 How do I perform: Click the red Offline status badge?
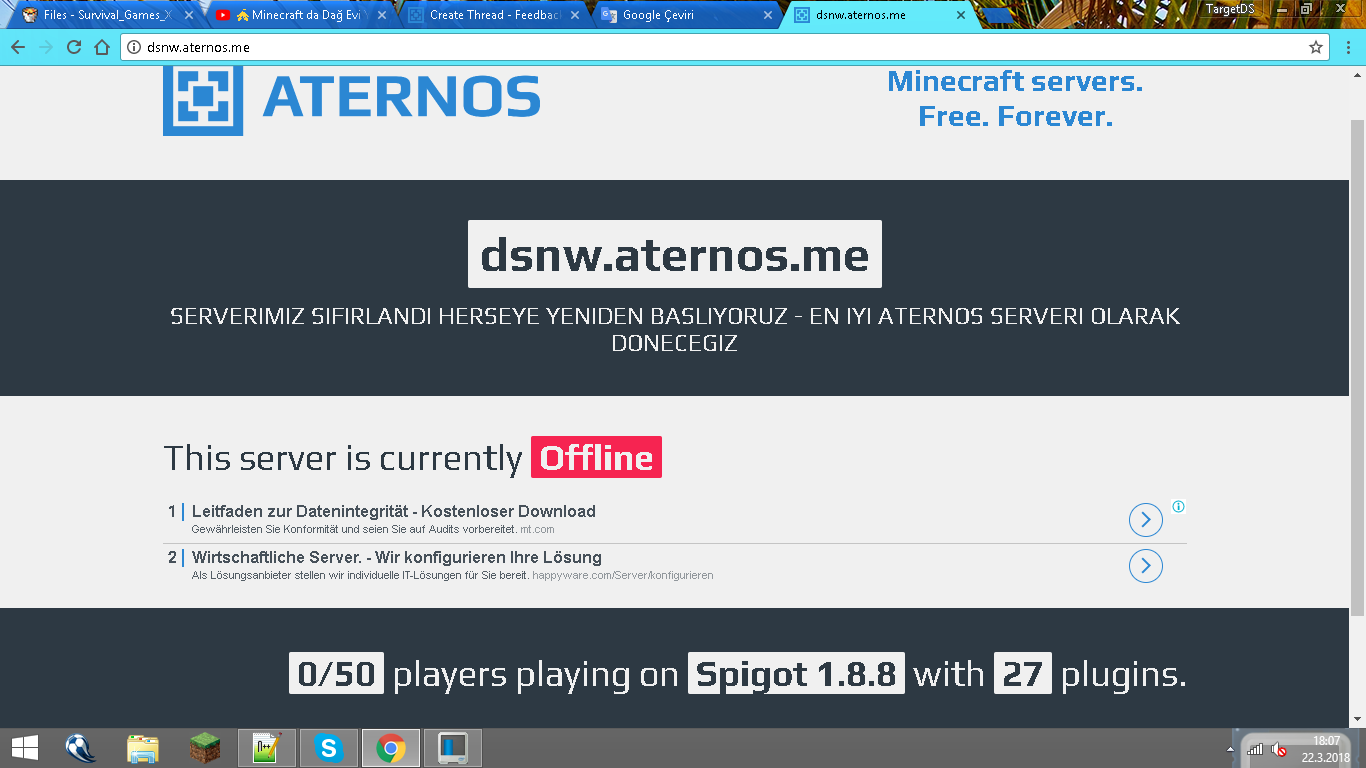tap(596, 457)
